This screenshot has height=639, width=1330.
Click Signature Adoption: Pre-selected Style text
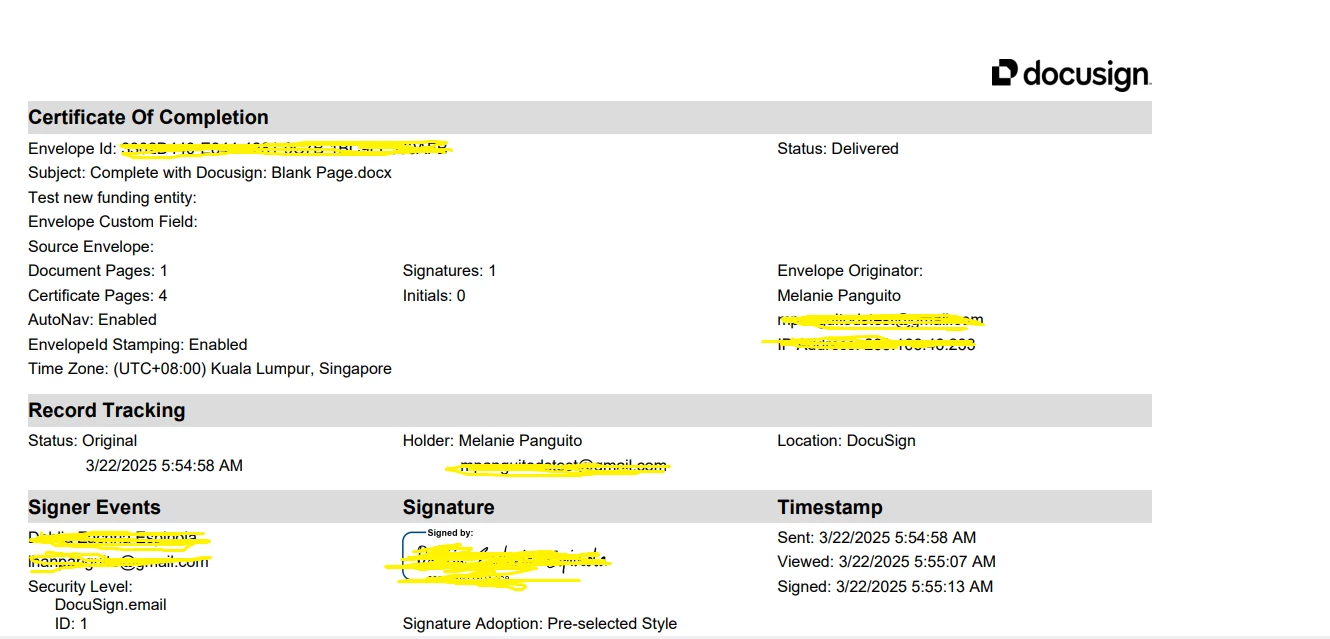pyautogui.click(x=540, y=623)
